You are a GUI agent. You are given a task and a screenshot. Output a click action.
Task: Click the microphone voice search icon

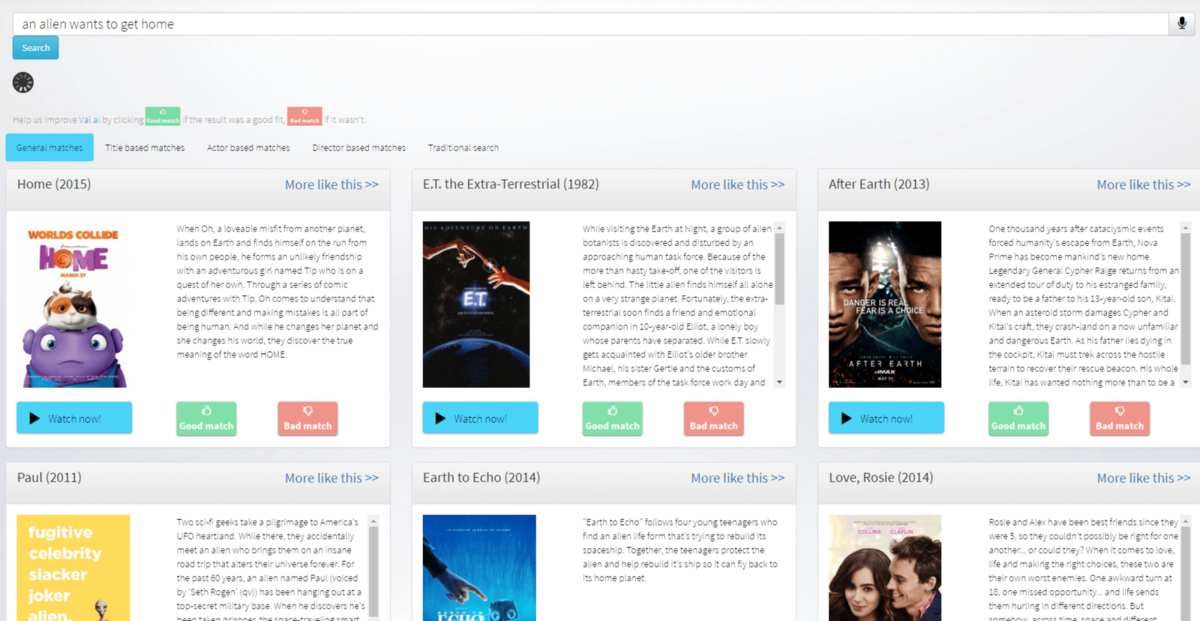click(1184, 24)
